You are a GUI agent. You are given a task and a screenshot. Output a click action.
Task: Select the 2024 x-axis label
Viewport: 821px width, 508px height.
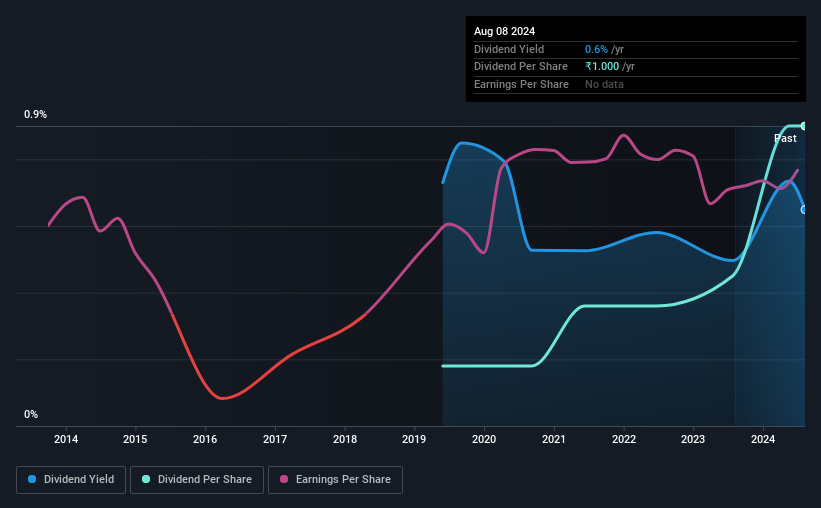click(x=763, y=439)
